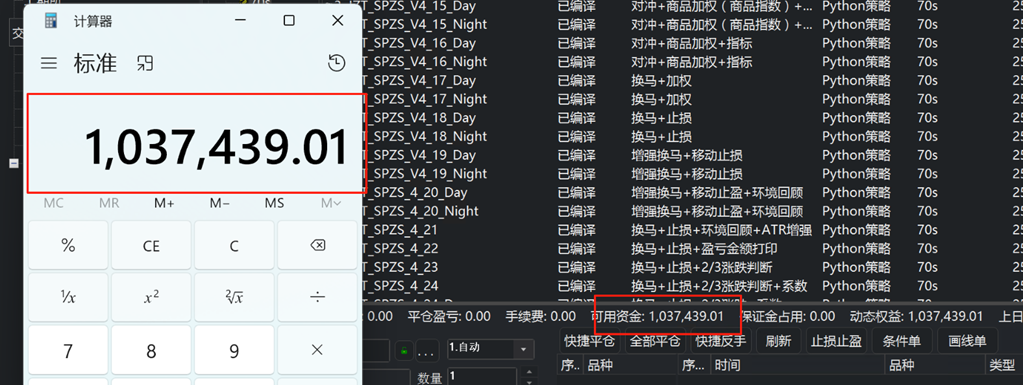Click the backspace key on the calculator
1023x385 pixels.
[x=317, y=245]
